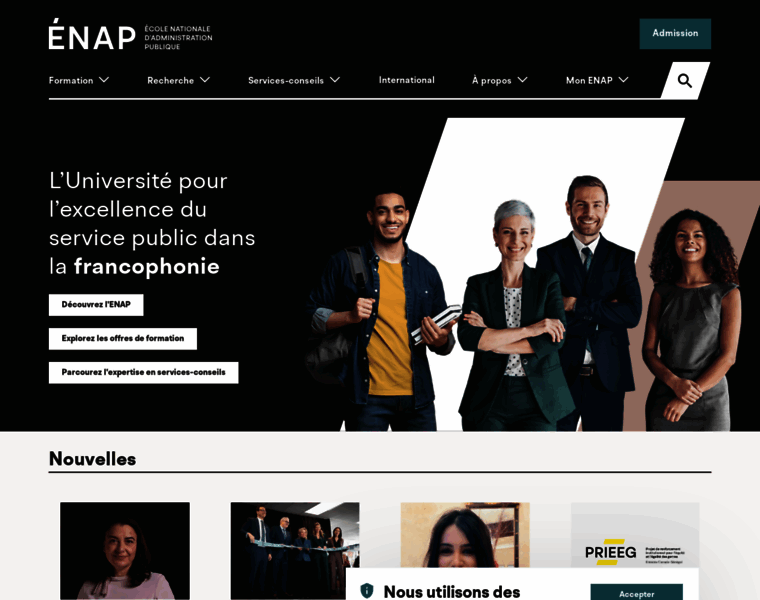The height and width of the screenshot is (600, 760).
Task: Open the Services-conseils dropdown arrow
Action: [x=335, y=79]
